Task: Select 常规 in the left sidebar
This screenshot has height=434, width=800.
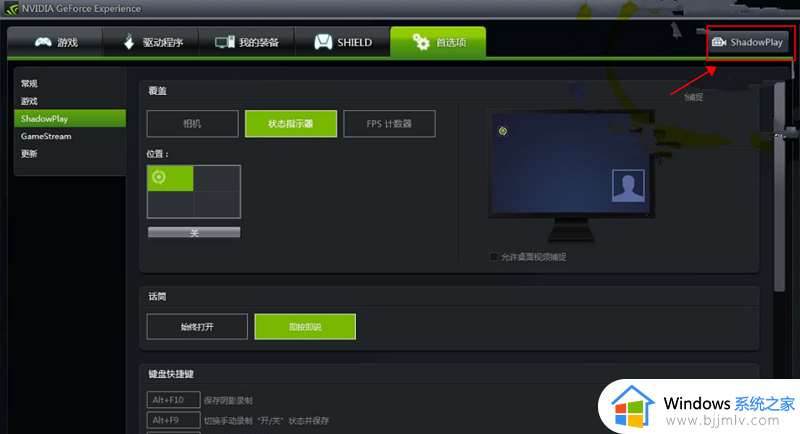Action: (29, 84)
